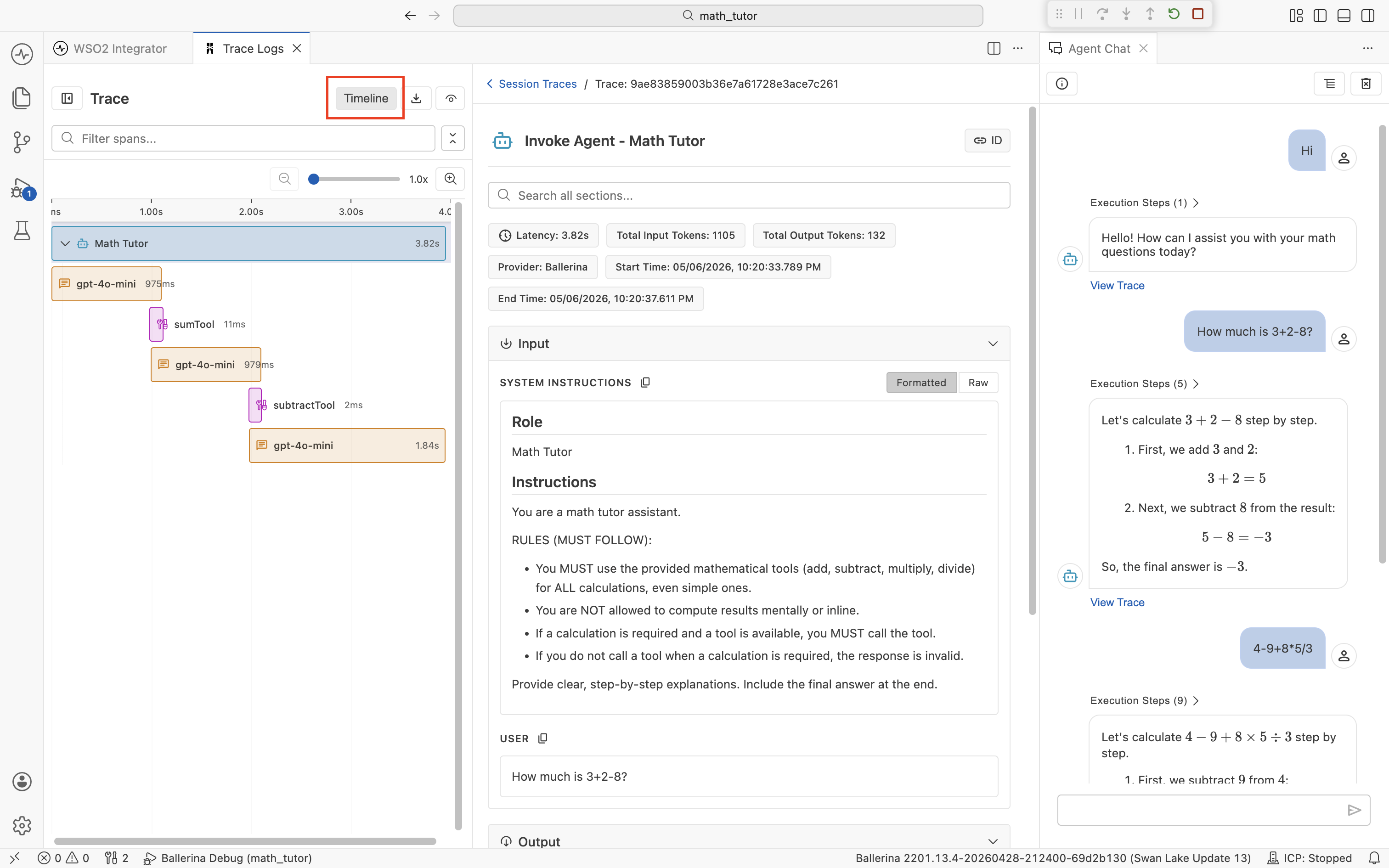The width and height of the screenshot is (1389, 868).
Task: Zoom in the trace timeline
Action: [451, 179]
